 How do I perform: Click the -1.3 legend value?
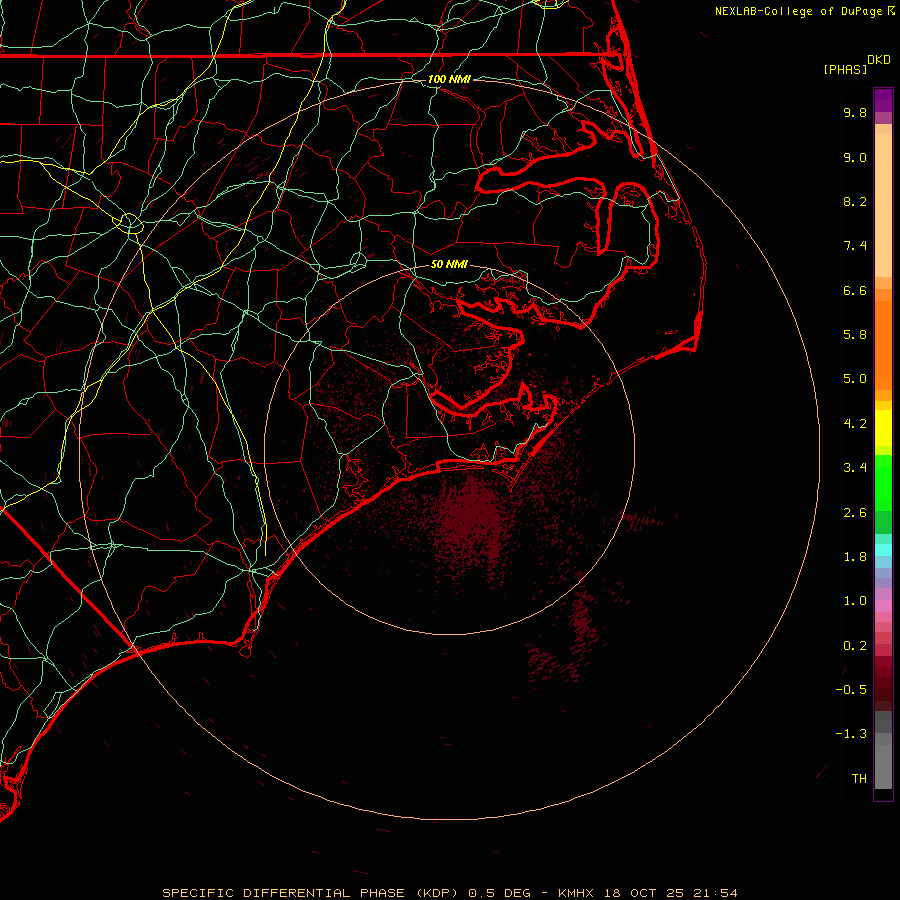(x=851, y=734)
